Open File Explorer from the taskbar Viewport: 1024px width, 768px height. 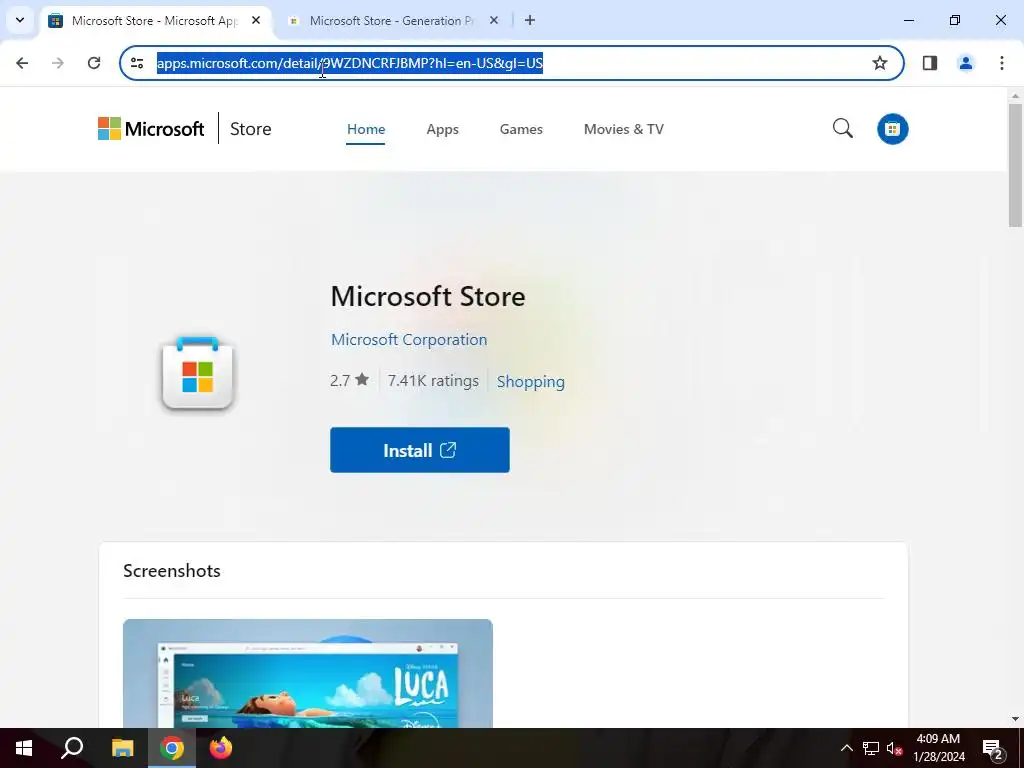[x=122, y=748]
